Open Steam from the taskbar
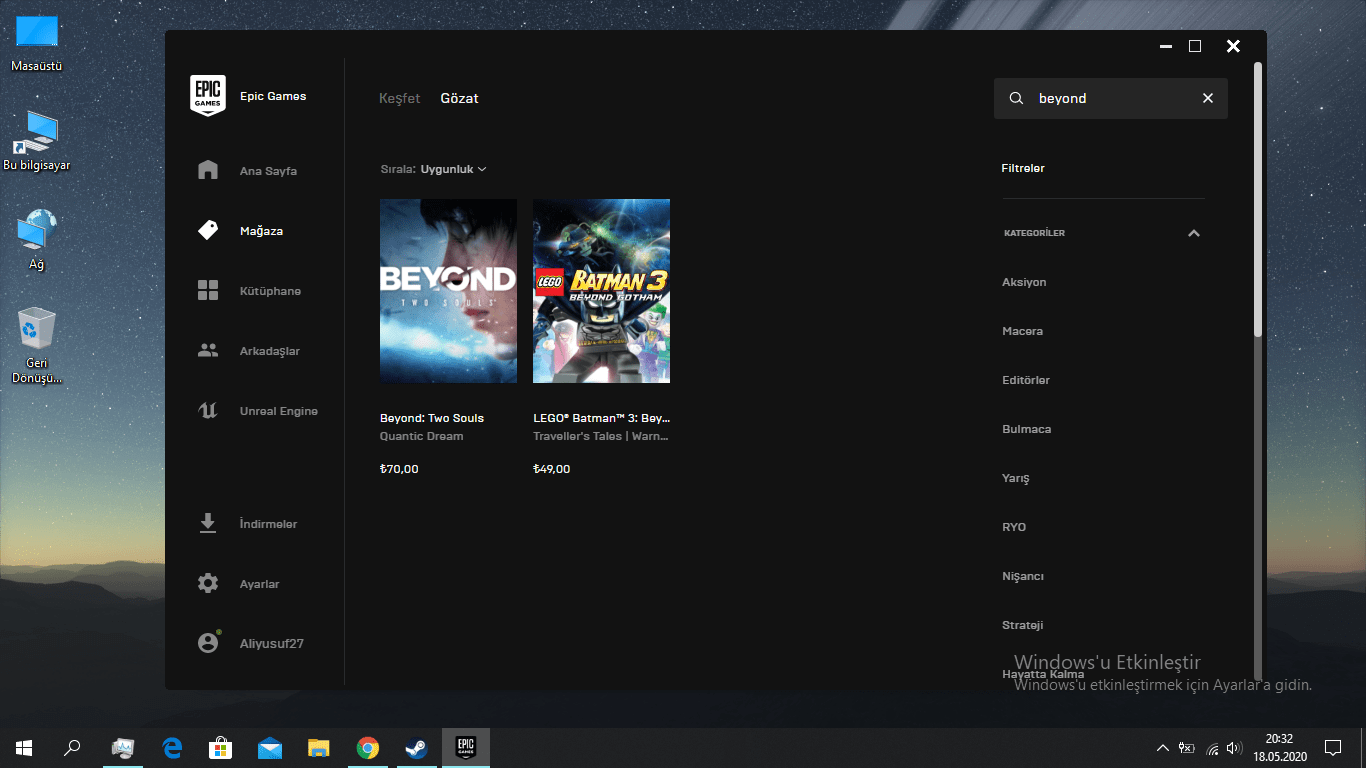The height and width of the screenshot is (768, 1366). point(417,747)
